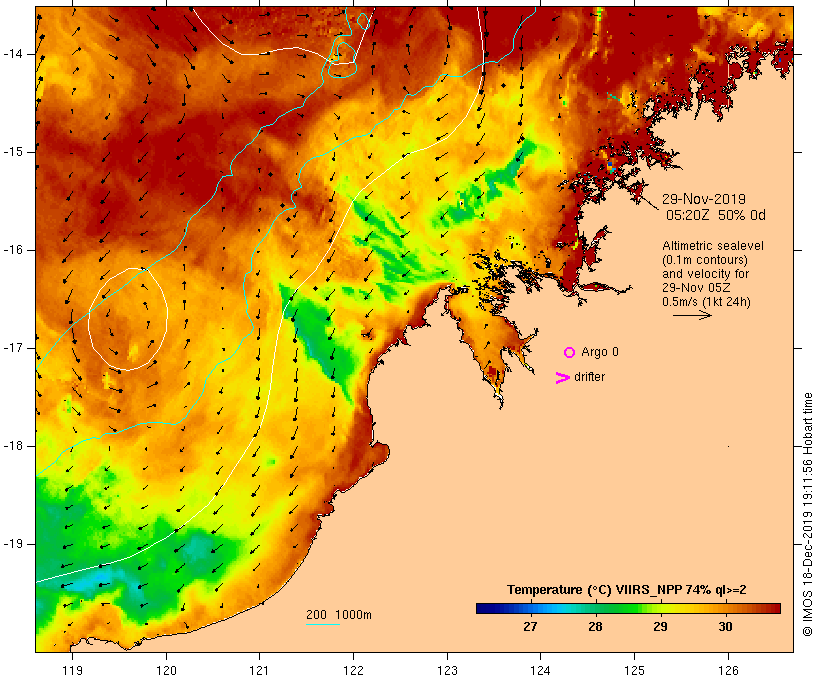820x680 pixels.
Task: Click the temperature color bar
Action: click(x=628, y=608)
